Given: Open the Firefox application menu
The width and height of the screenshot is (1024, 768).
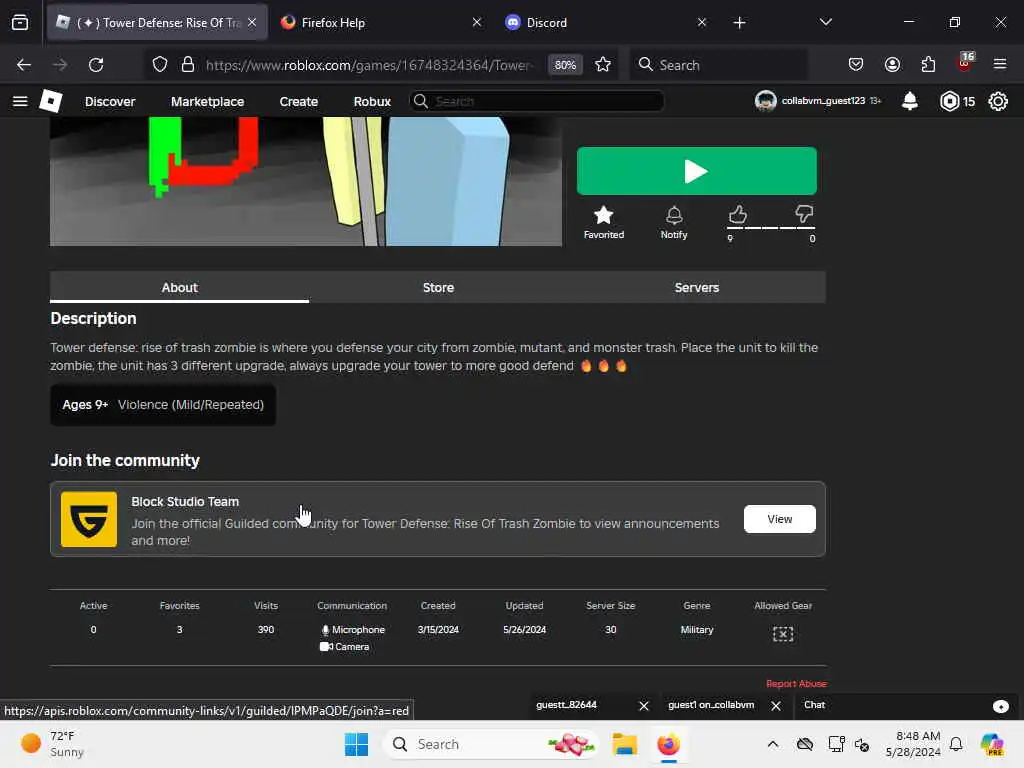Looking at the screenshot, I should (1000, 65).
